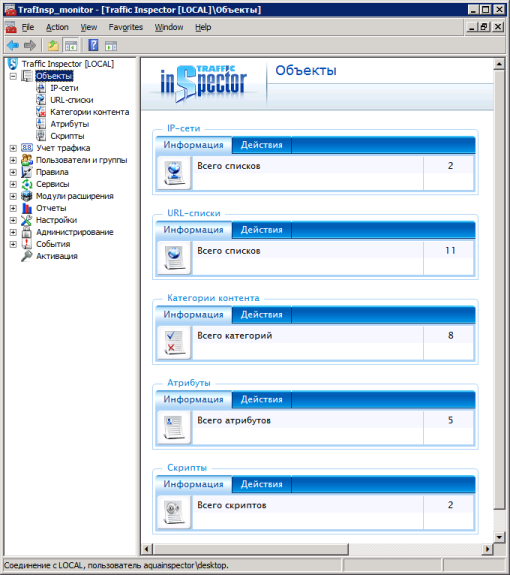Click the vertical scrollbar down arrow
This screenshot has height=575, width=510.
click(499, 537)
